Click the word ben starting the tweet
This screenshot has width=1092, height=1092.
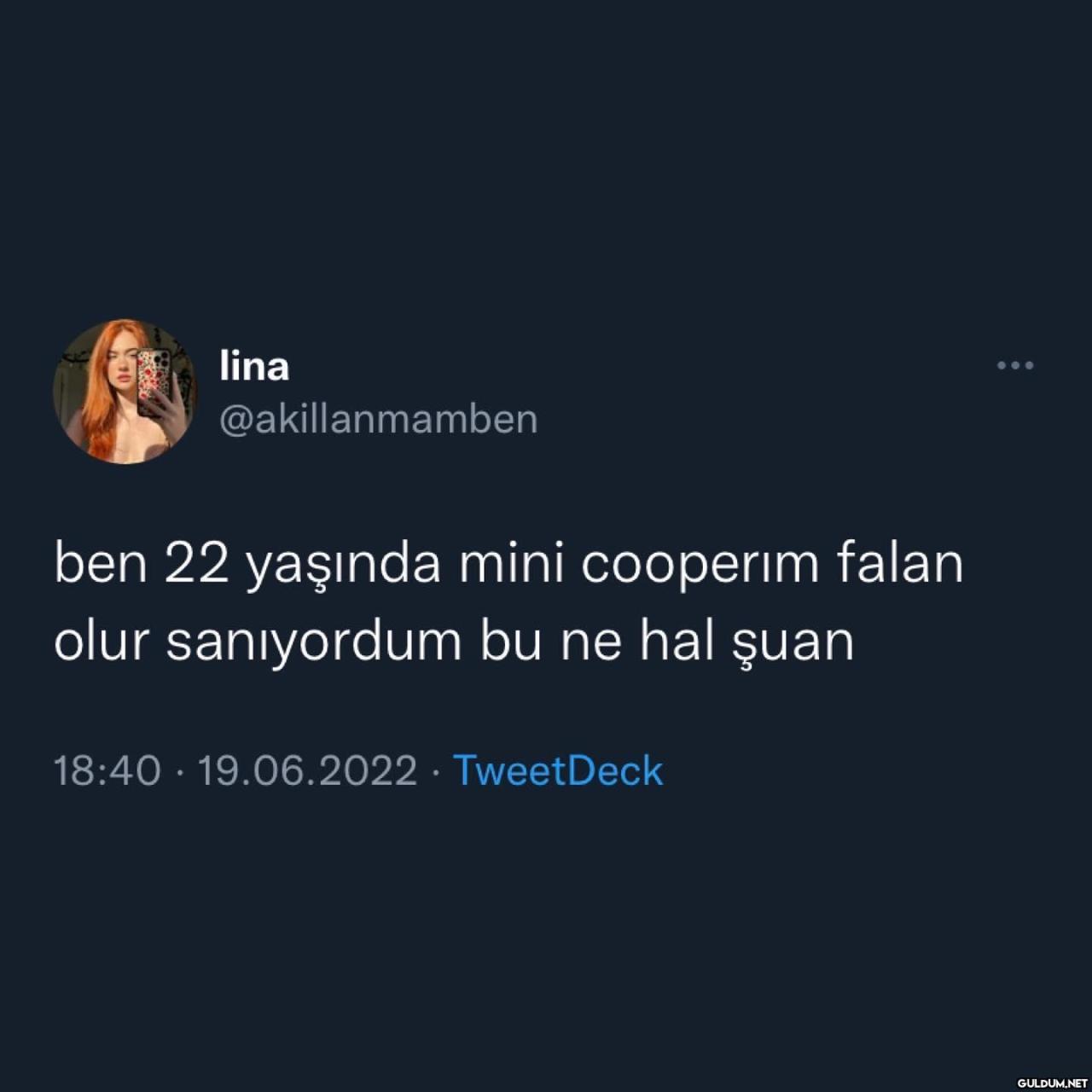(100, 563)
